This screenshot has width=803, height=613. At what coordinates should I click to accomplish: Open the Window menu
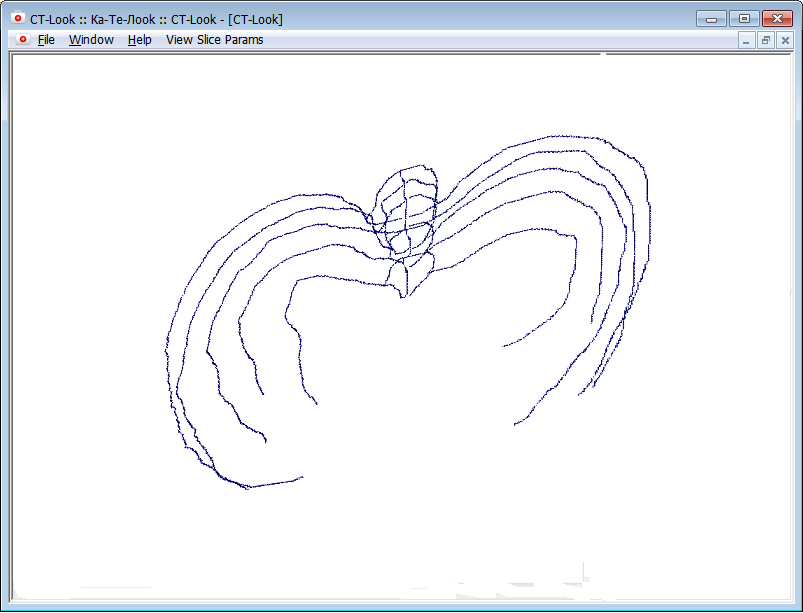91,40
